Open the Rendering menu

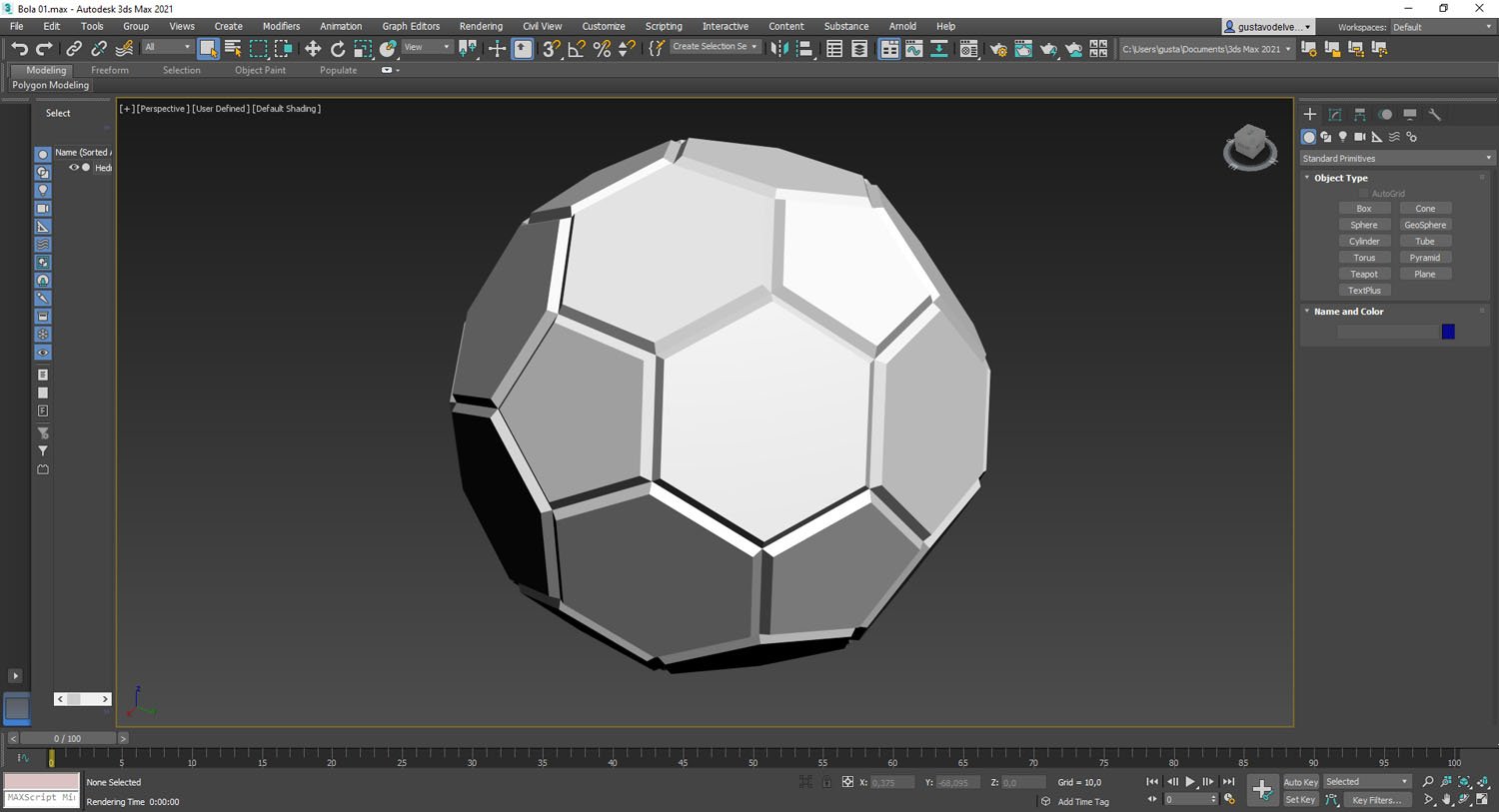coord(481,26)
